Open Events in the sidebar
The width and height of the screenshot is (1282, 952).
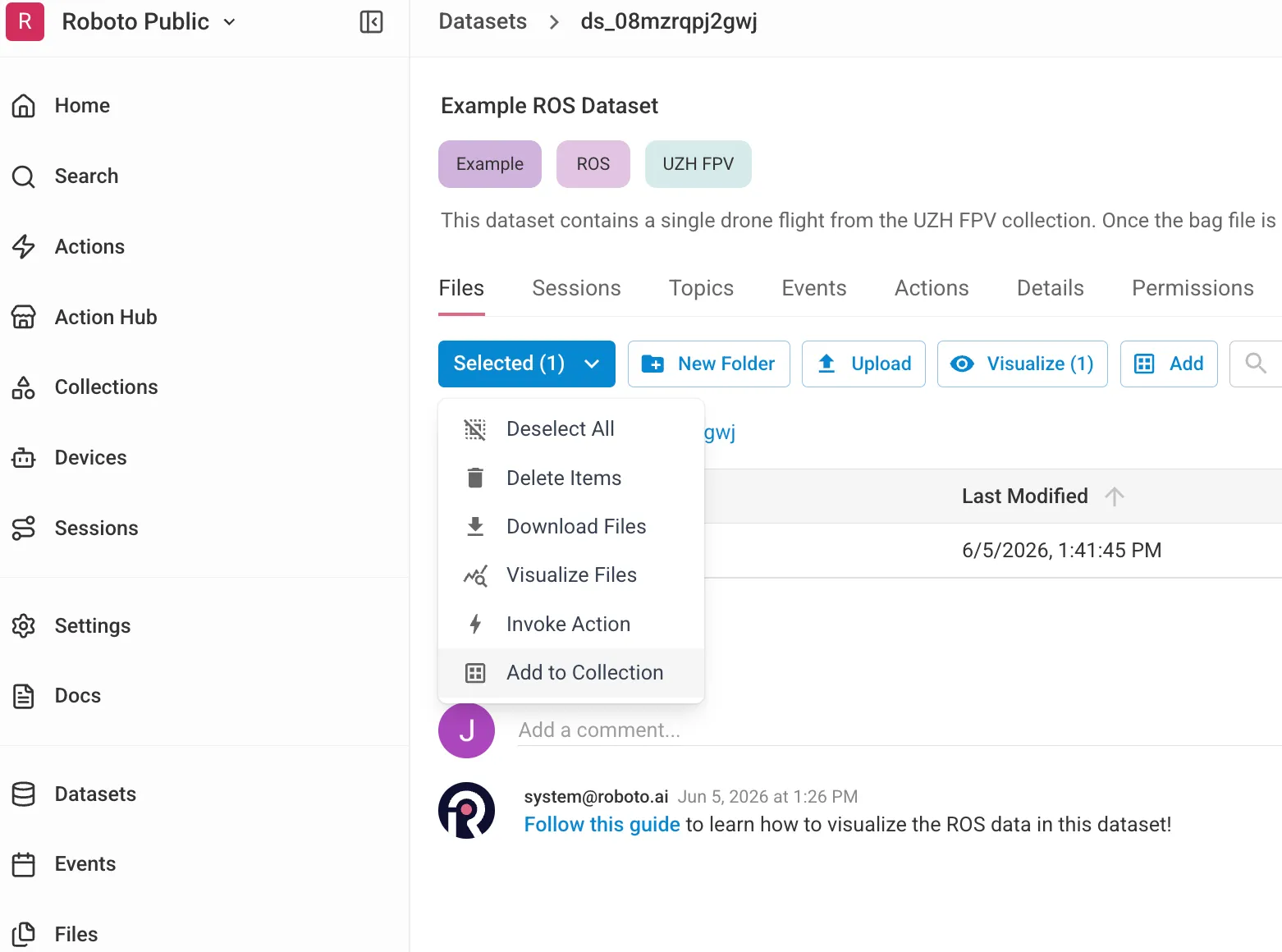point(85,864)
